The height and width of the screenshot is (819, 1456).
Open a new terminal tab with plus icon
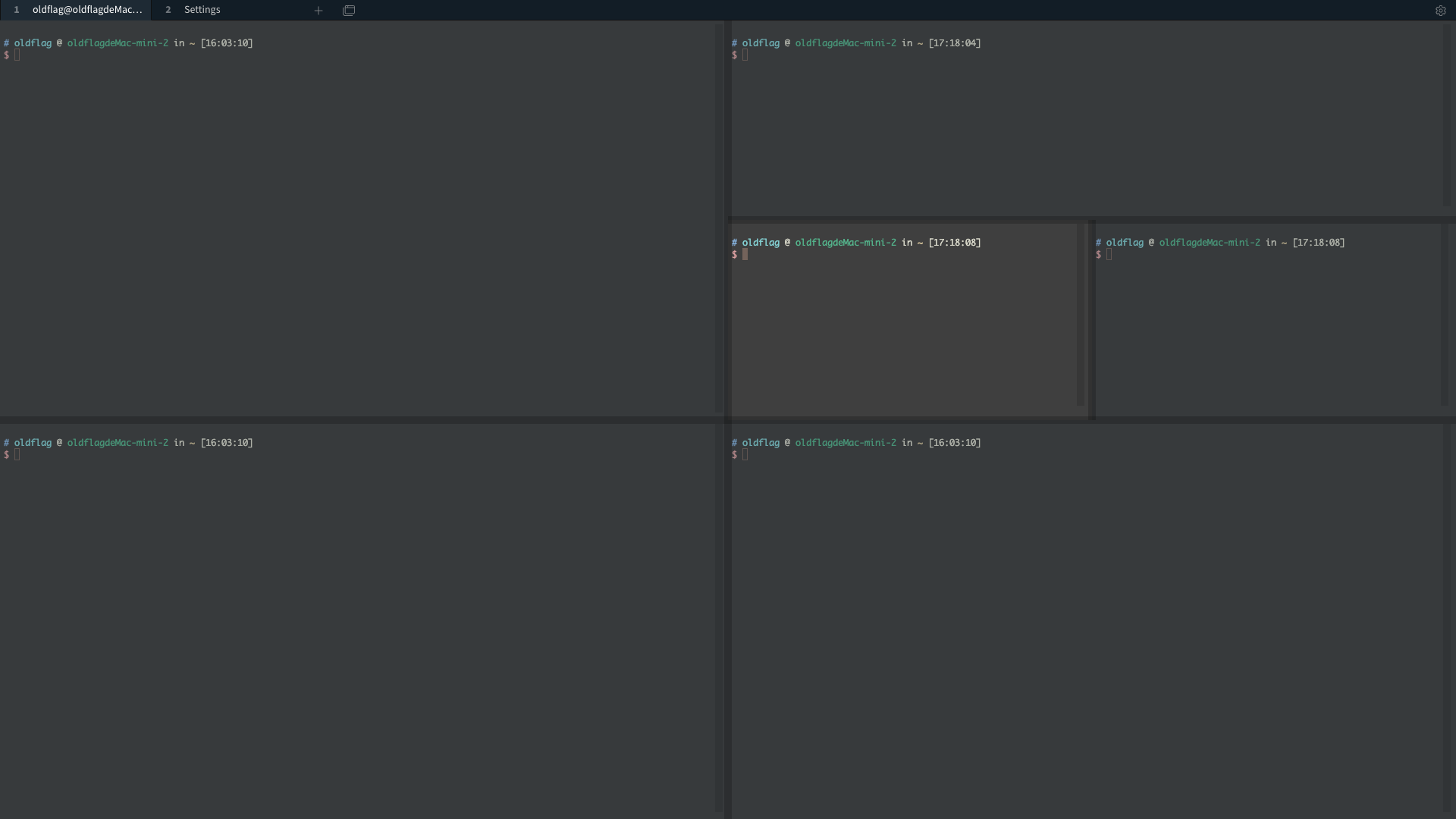[x=318, y=11]
